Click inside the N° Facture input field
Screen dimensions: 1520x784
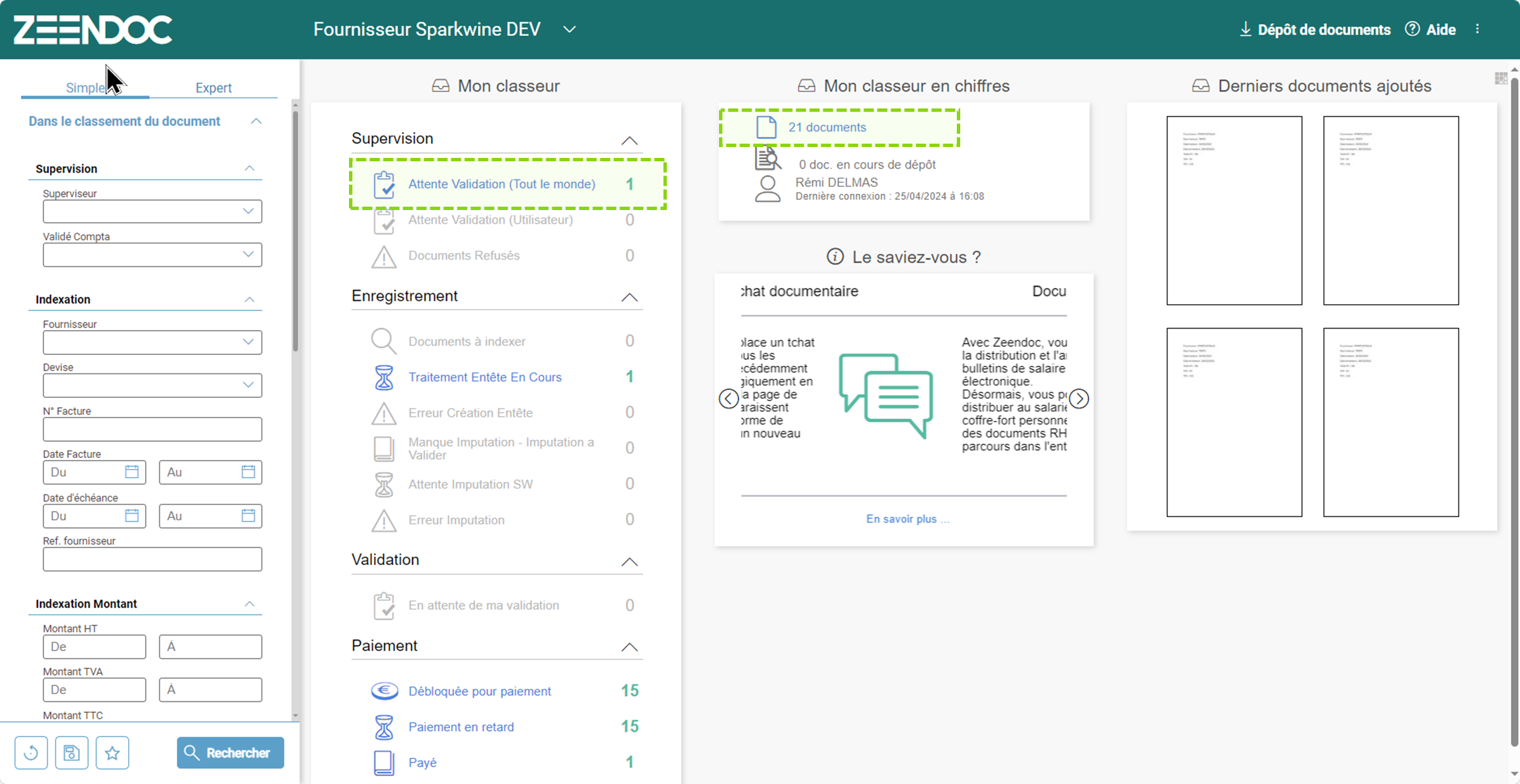tap(152, 430)
